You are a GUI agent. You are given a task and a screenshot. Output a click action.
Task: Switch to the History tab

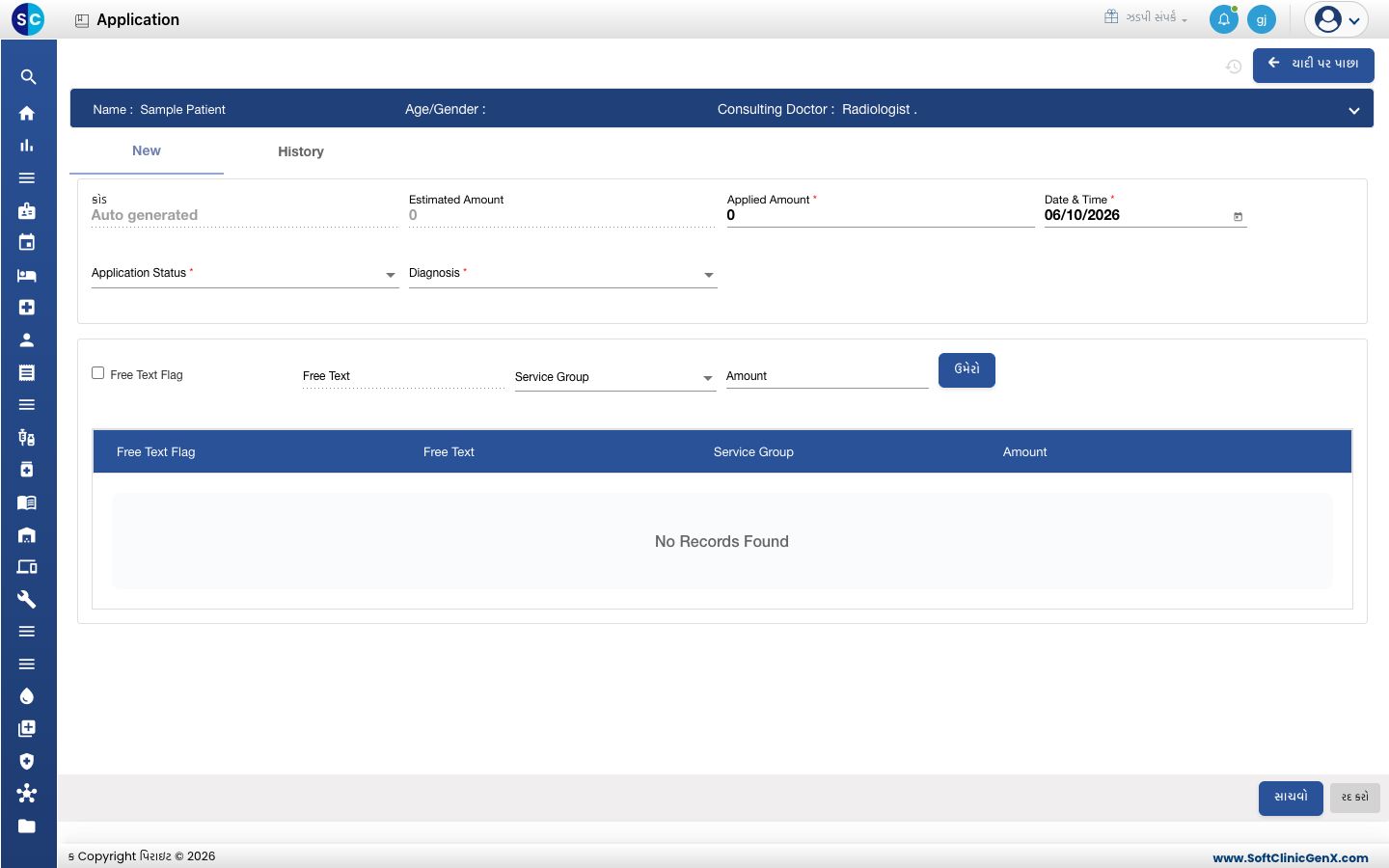coord(301,151)
